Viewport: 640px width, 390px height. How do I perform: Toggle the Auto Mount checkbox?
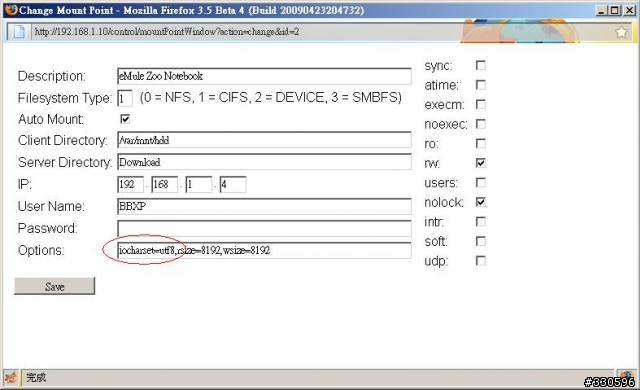[x=125, y=119]
